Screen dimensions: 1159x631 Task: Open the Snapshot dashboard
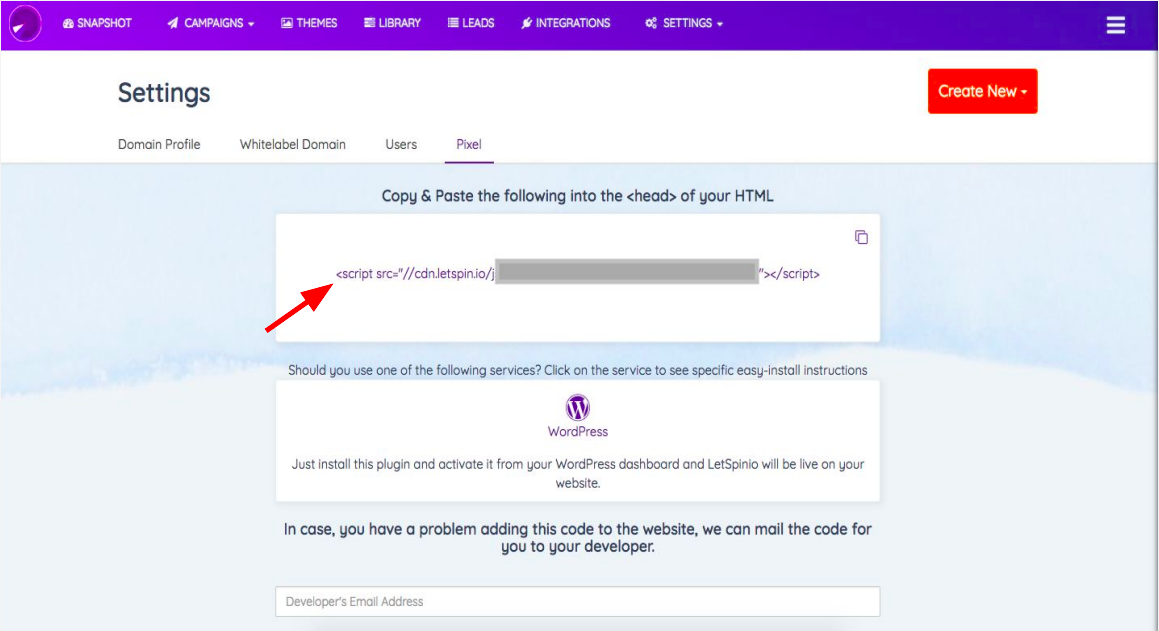tap(97, 23)
